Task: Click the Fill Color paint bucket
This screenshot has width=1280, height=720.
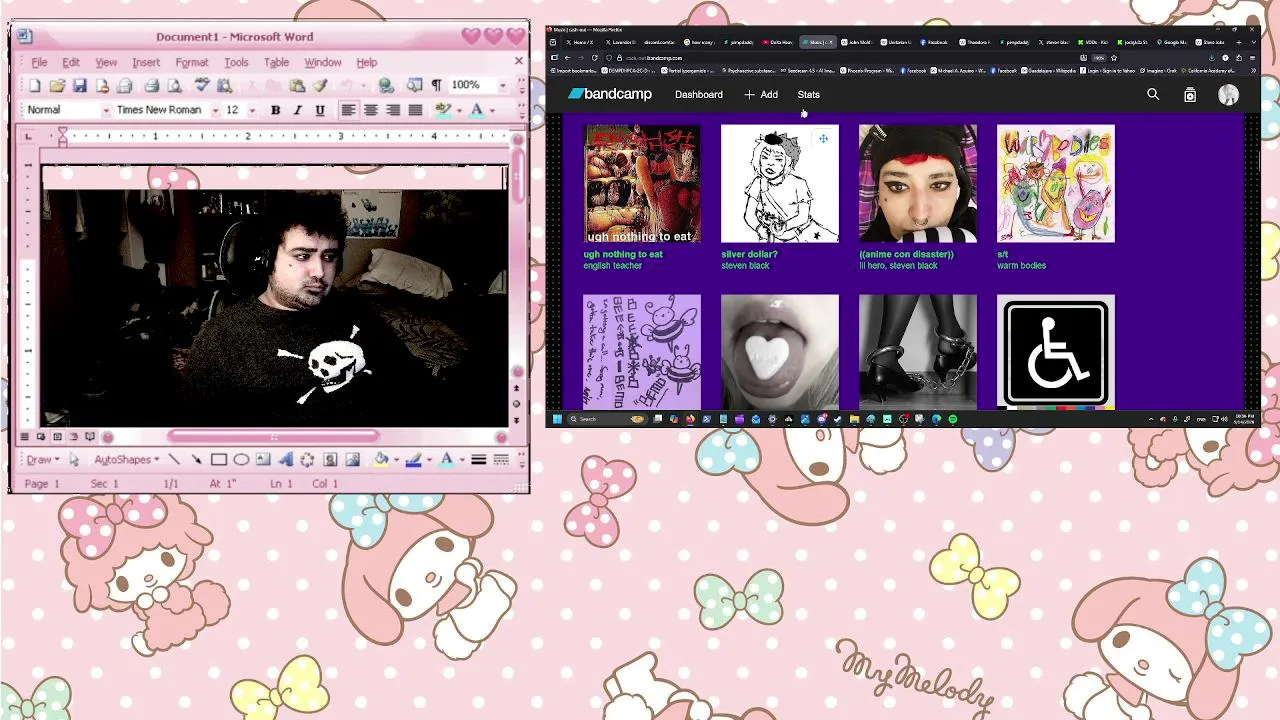Action: (x=381, y=460)
